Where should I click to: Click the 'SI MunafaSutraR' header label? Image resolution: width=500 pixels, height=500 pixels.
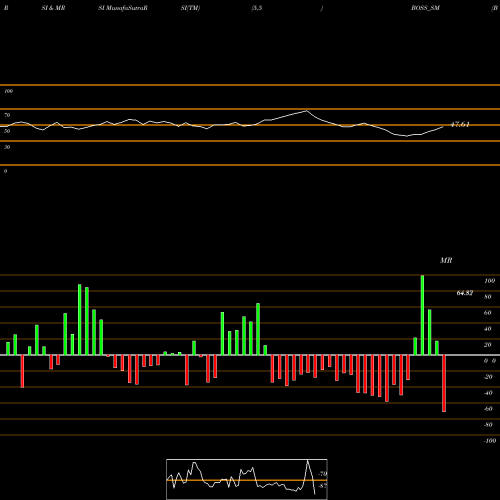(123, 8)
